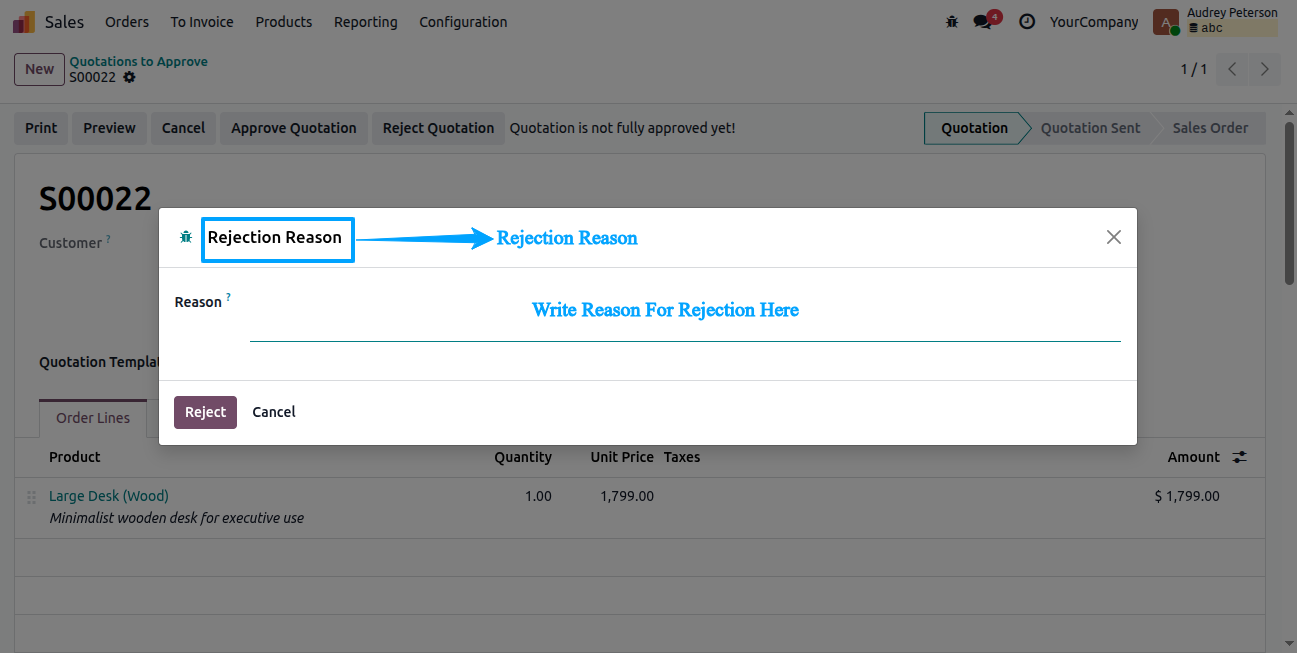This screenshot has height=653, width=1297.
Task: Select the Sales Order status stage
Action: click(x=1210, y=128)
